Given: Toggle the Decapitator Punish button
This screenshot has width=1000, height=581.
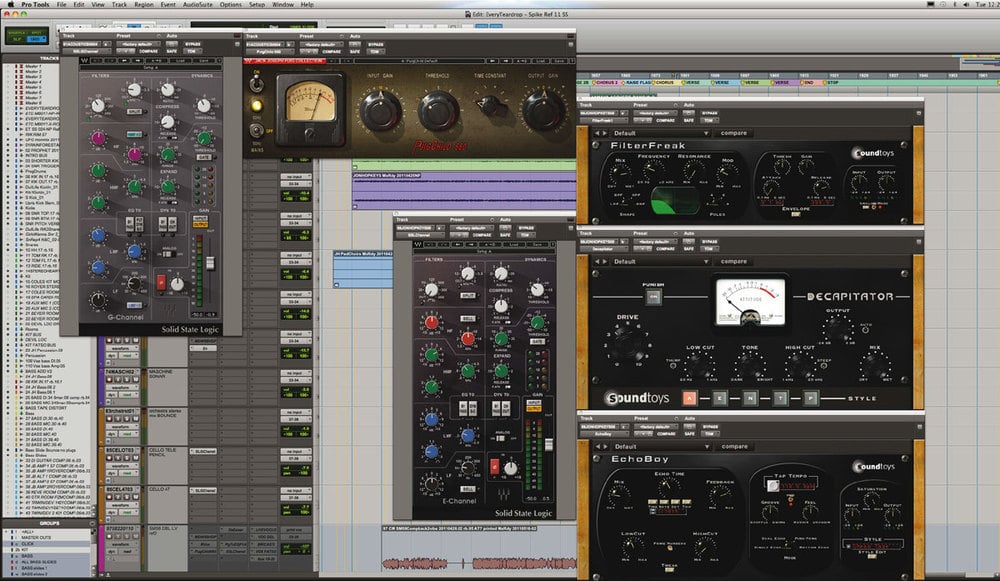Looking at the screenshot, I should pos(653,297).
